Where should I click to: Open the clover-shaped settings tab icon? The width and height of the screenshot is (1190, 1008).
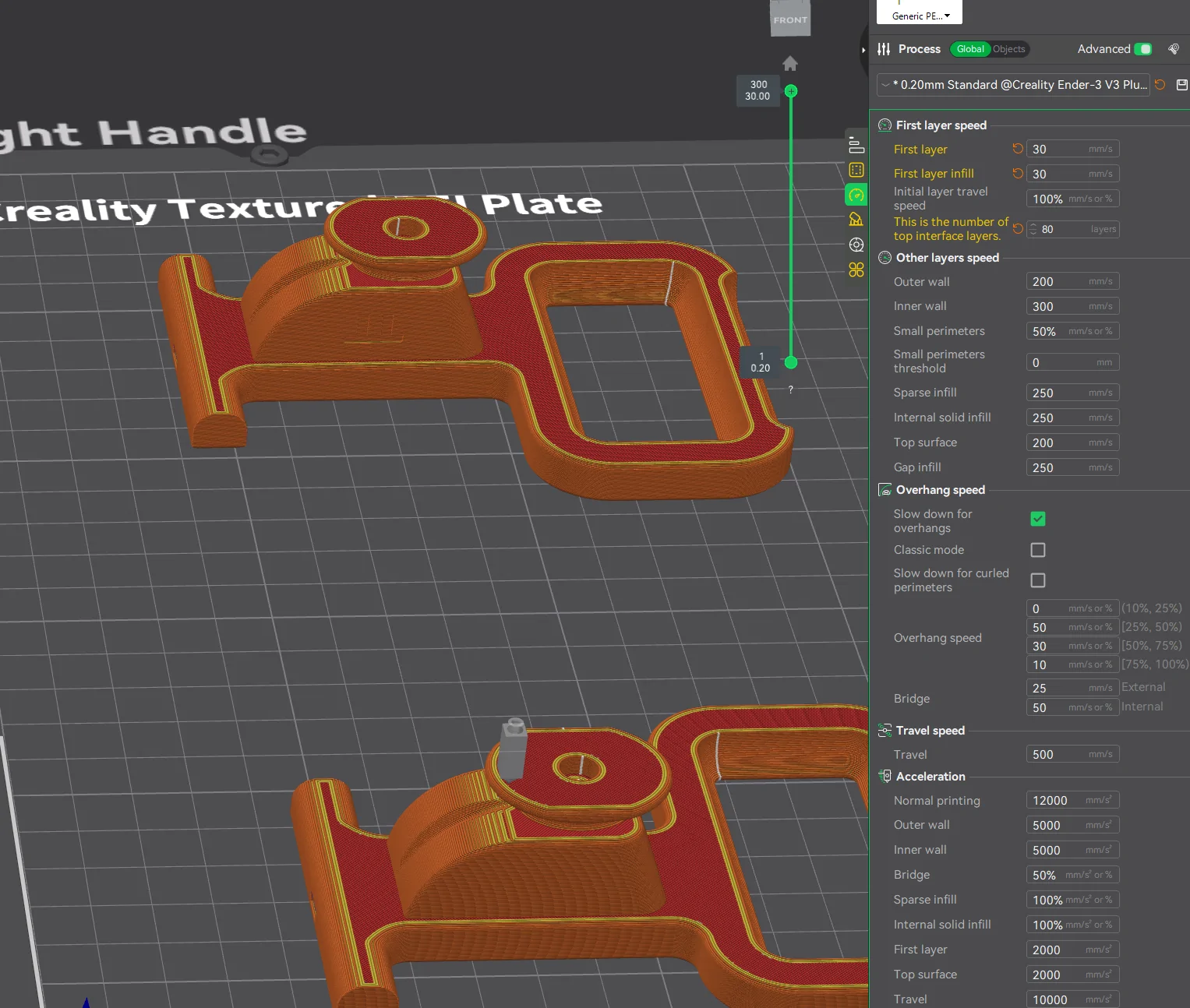pyautogui.click(x=856, y=270)
